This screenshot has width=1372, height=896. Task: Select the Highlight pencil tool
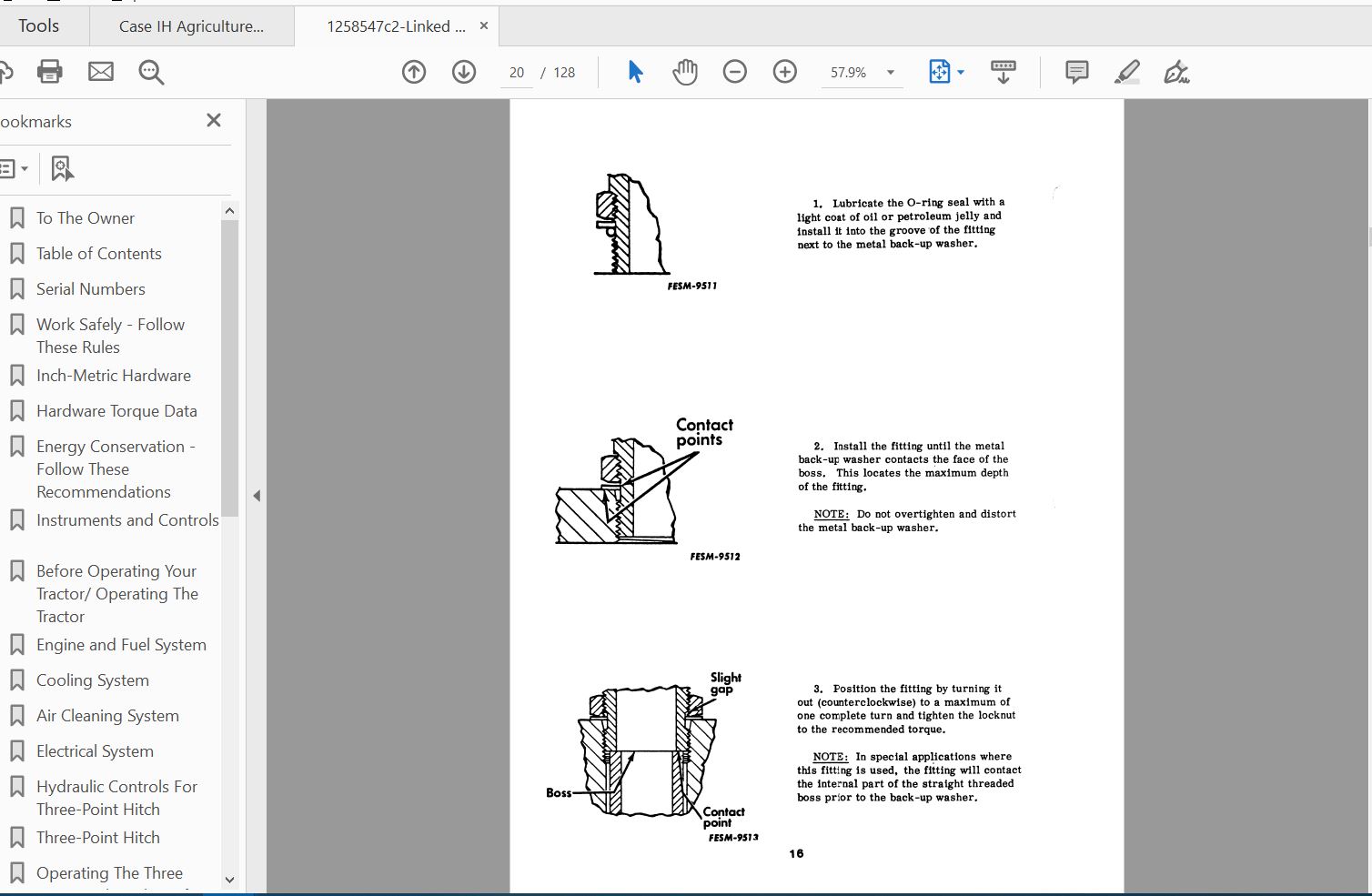(x=1127, y=71)
